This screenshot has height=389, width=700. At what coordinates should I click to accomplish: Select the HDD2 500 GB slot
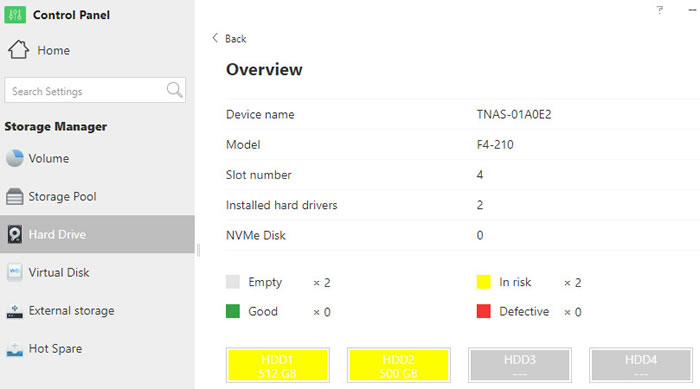(399, 365)
